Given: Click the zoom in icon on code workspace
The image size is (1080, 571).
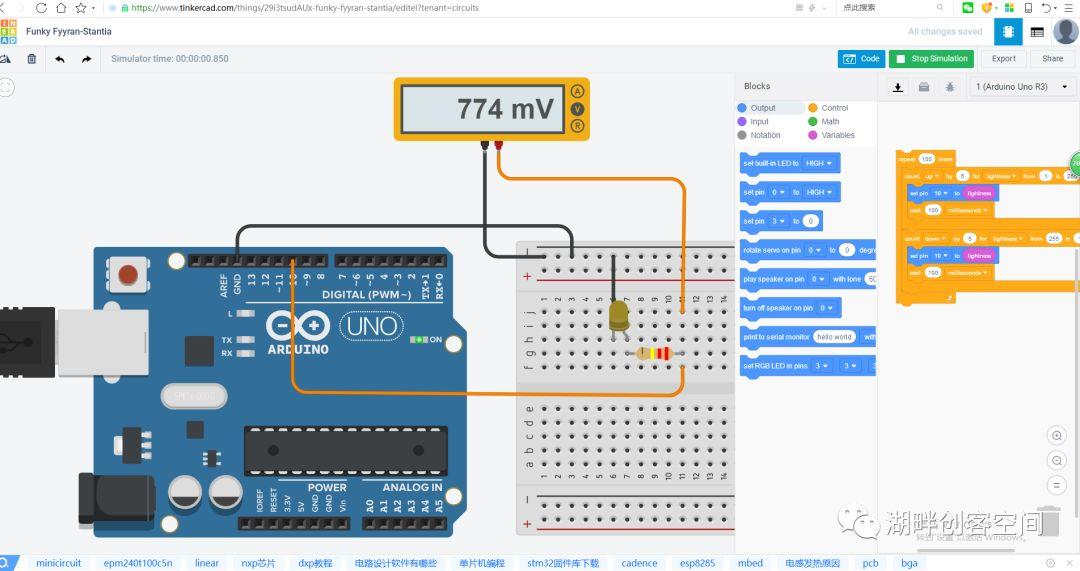Looking at the screenshot, I should (1057, 435).
